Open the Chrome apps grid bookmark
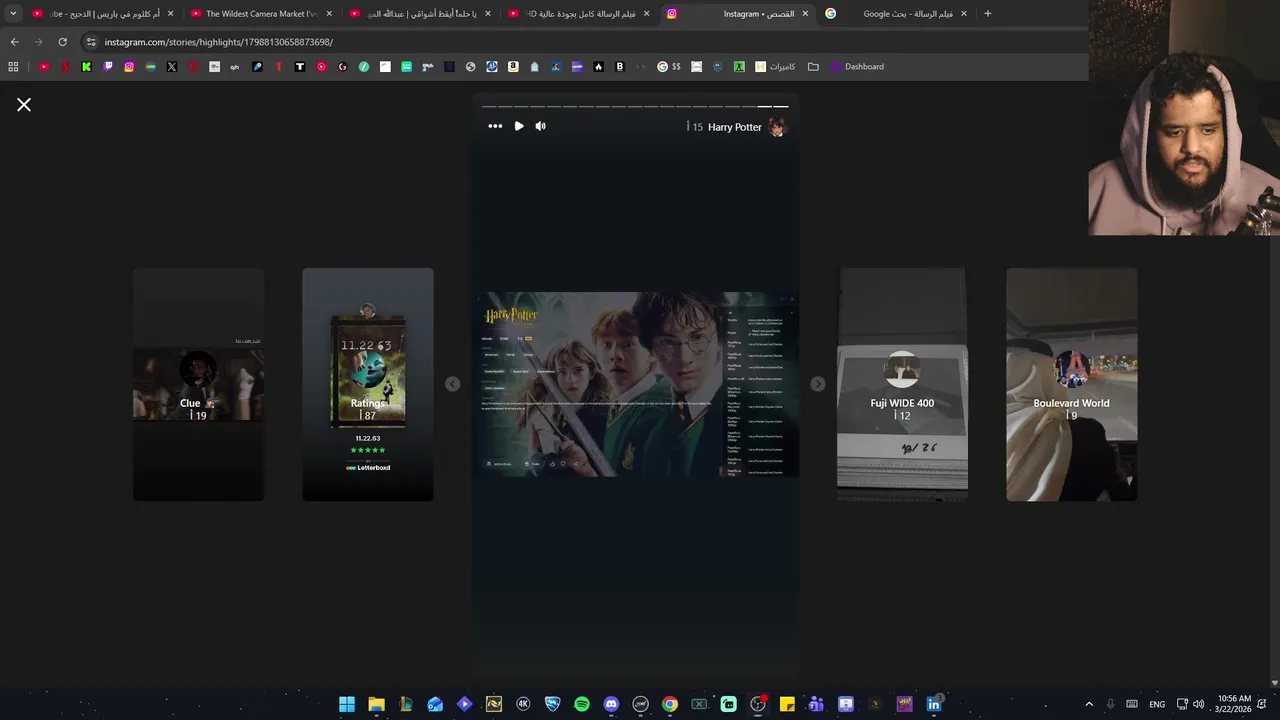The width and height of the screenshot is (1280, 720). (13, 67)
